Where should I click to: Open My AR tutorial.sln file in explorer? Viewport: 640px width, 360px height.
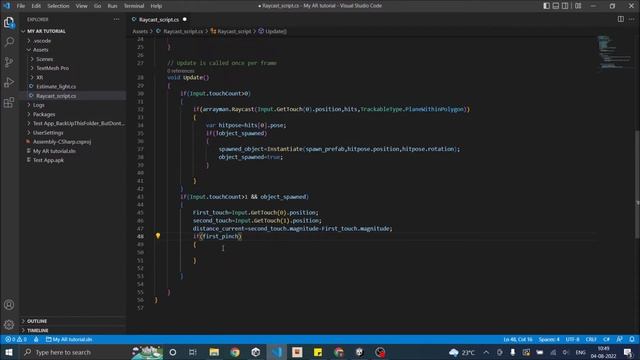[73, 151]
